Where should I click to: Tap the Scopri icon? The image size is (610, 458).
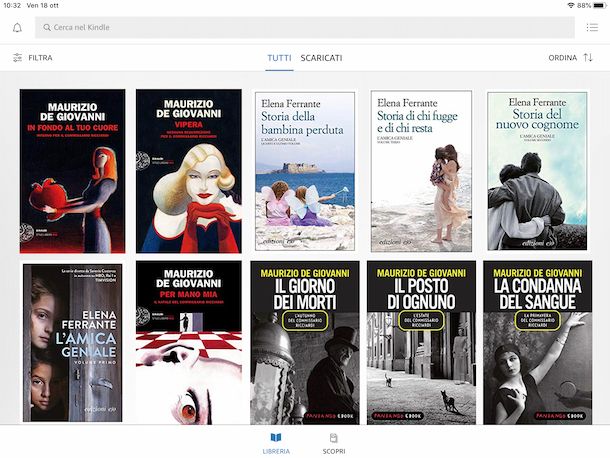[x=333, y=438]
